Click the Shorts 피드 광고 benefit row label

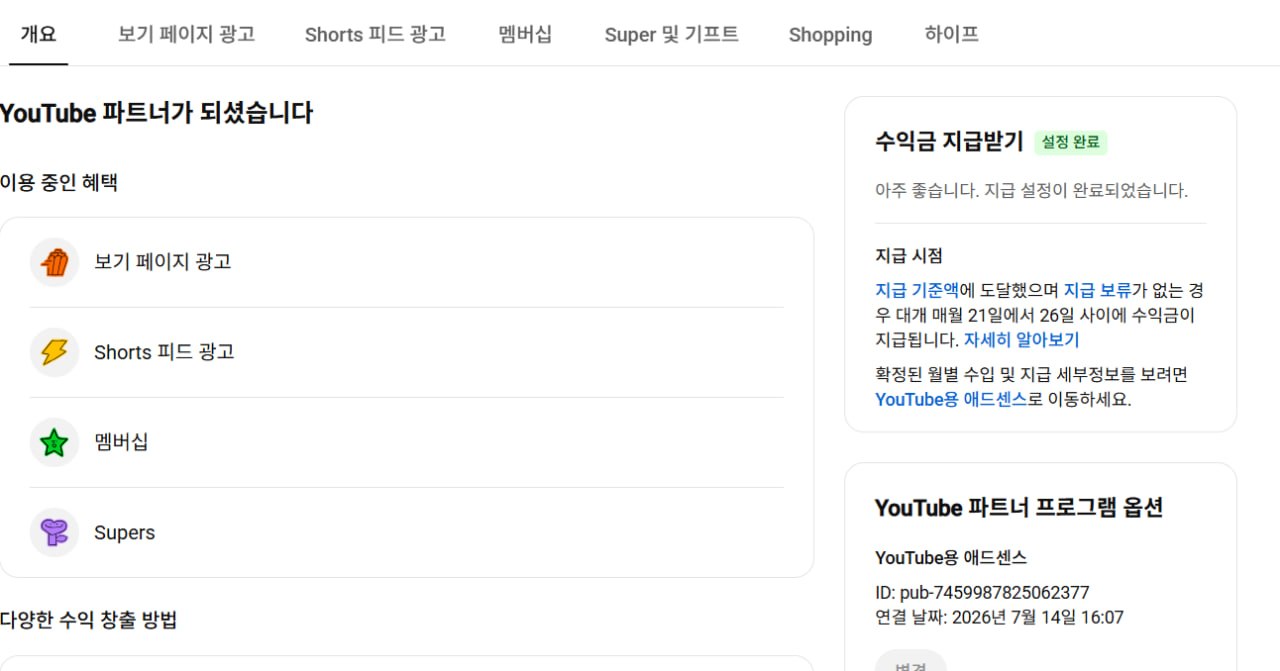(164, 352)
